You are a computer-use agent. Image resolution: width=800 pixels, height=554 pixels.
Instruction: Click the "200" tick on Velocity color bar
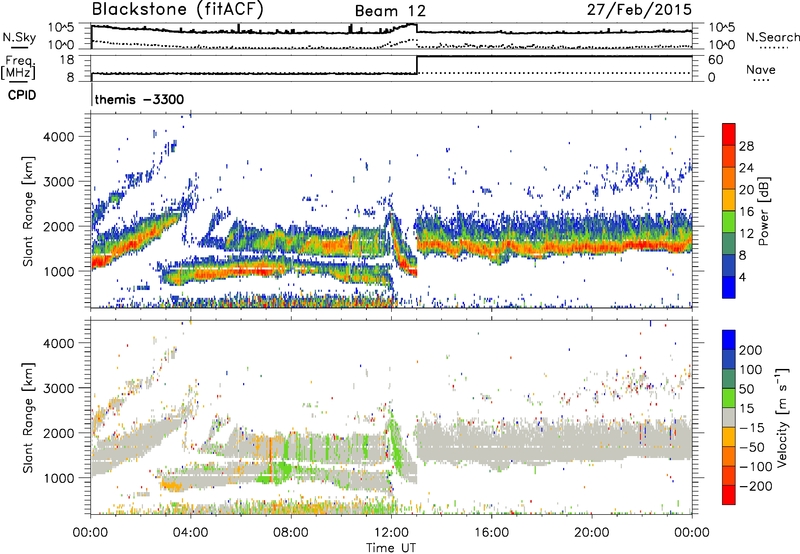(x=751, y=350)
